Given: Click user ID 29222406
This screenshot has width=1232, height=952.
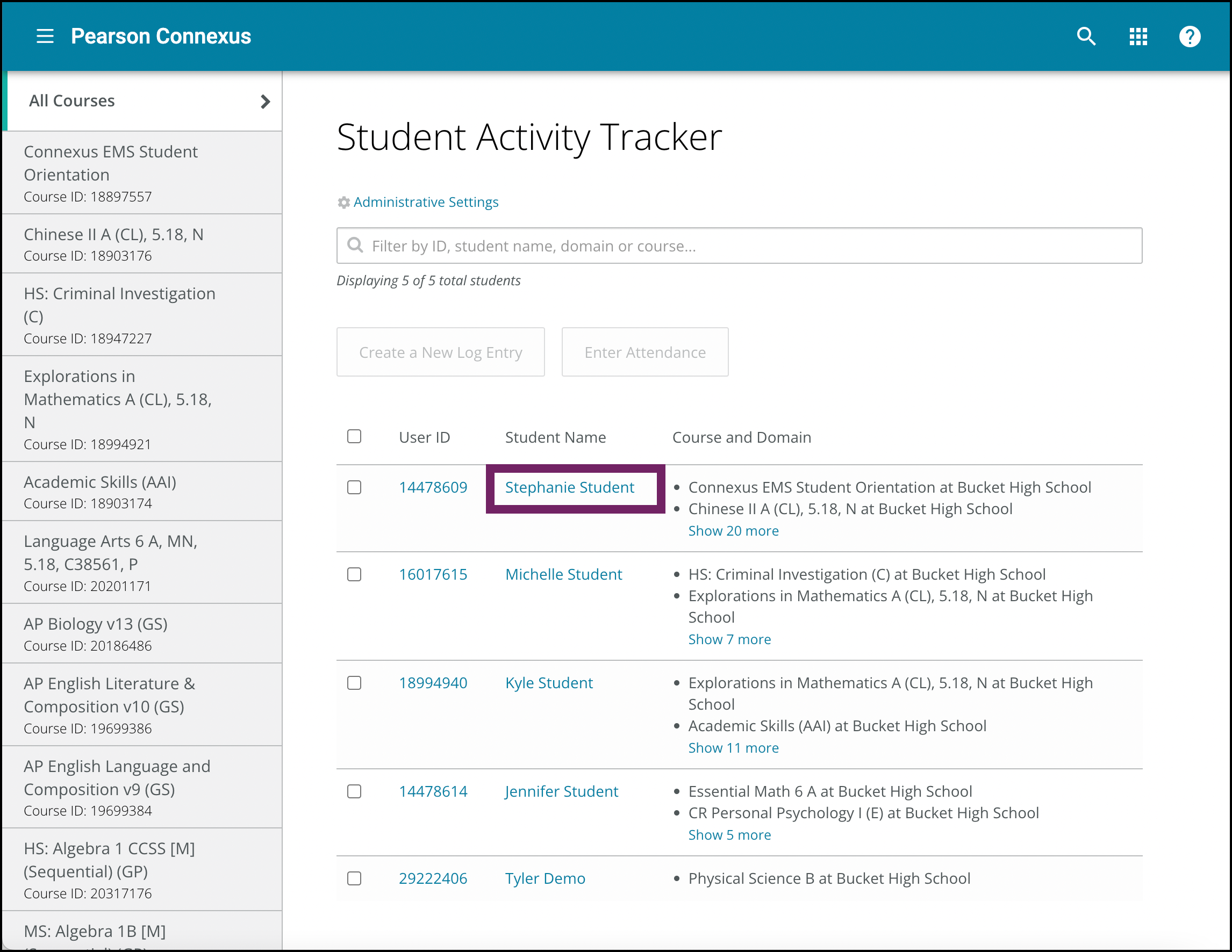Looking at the screenshot, I should coord(433,878).
